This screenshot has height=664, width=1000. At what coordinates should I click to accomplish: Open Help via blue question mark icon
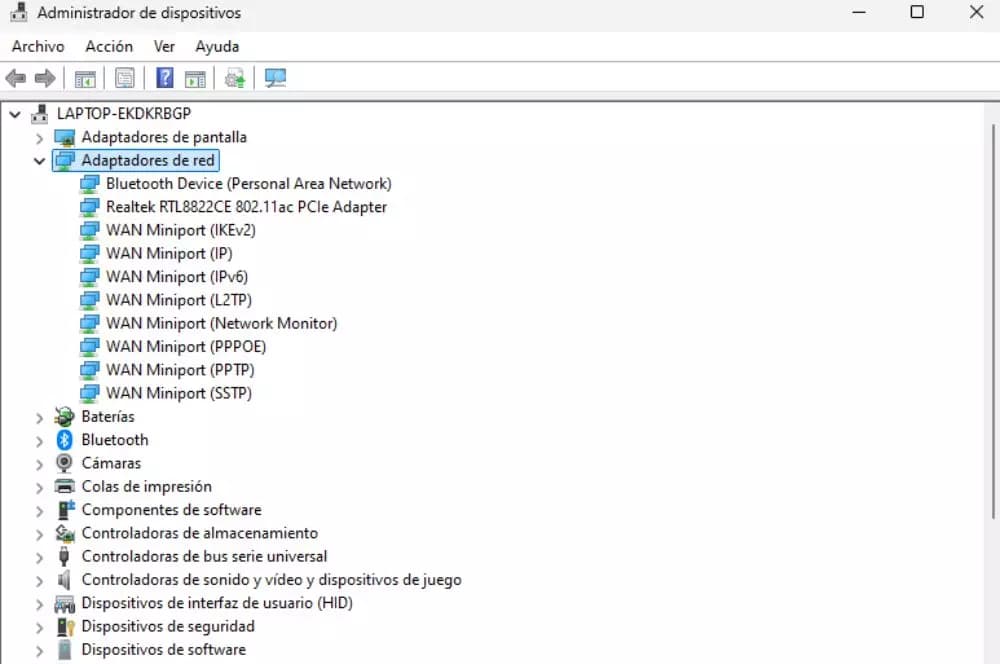click(x=165, y=78)
